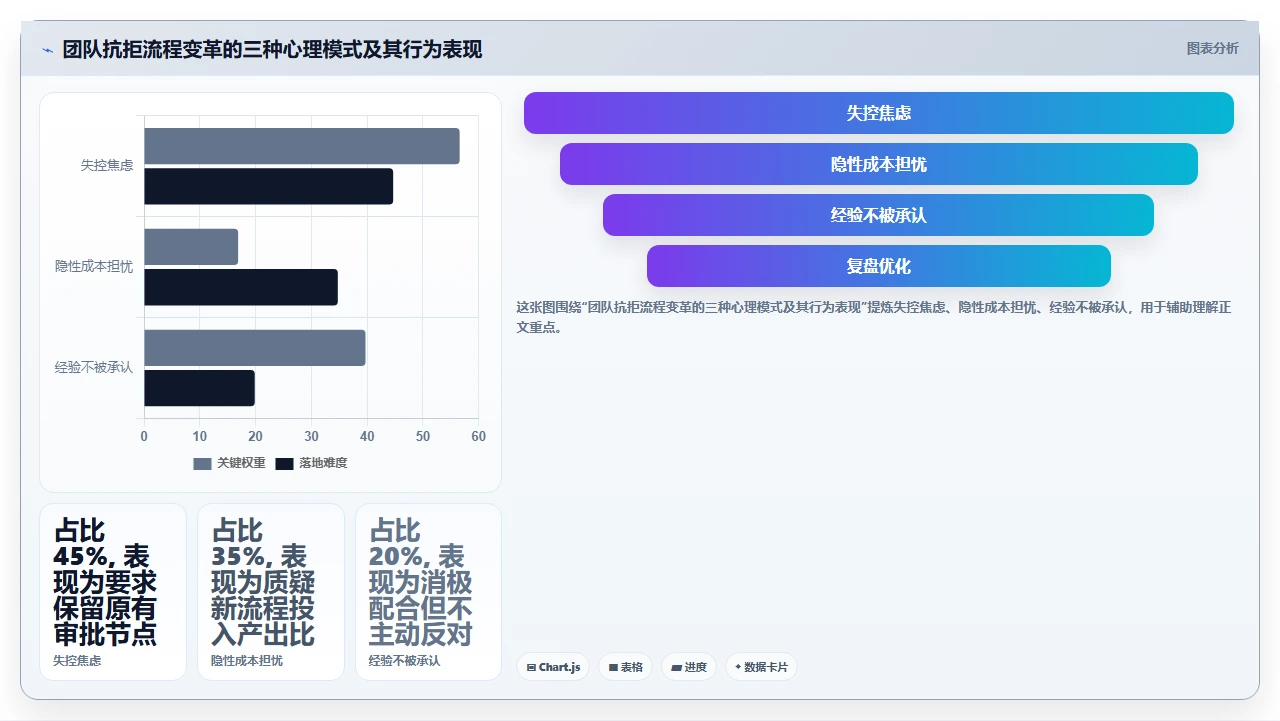
Task: Click the 经验不被承认 落地难度 dark bar
Action: pos(200,388)
